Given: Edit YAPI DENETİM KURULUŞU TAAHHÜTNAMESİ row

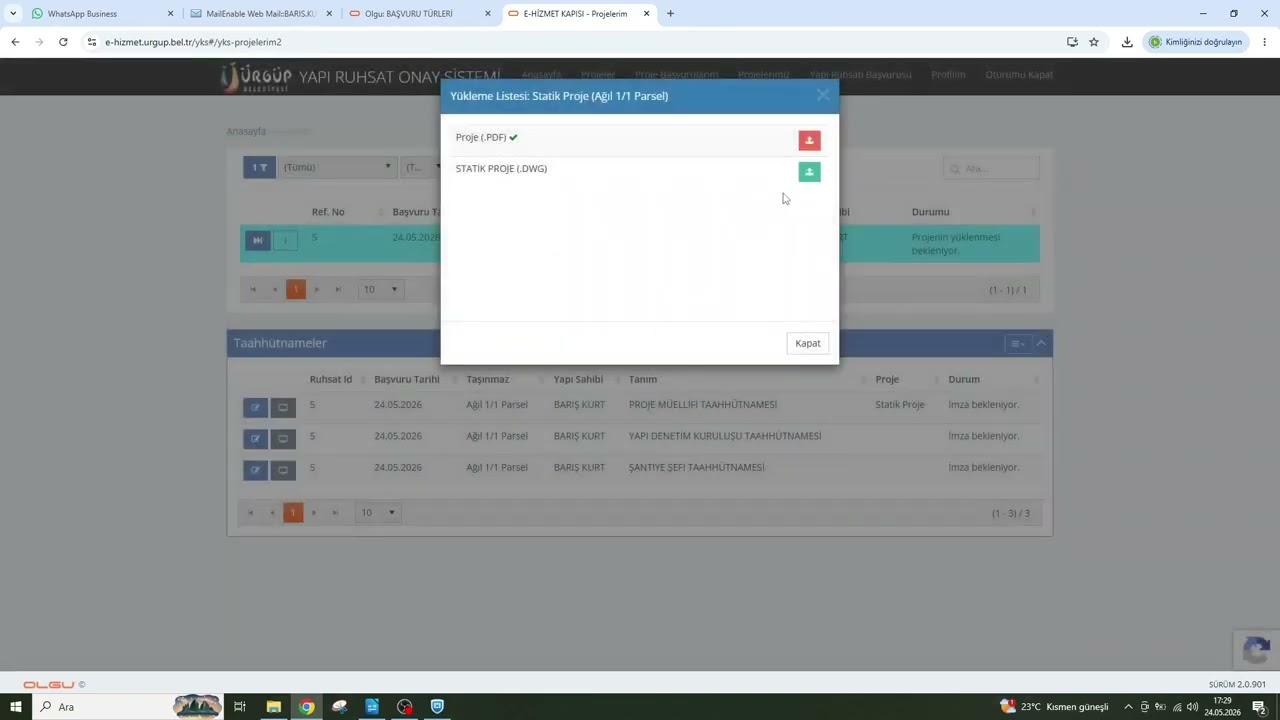Looking at the screenshot, I should [x=255, y=439].
